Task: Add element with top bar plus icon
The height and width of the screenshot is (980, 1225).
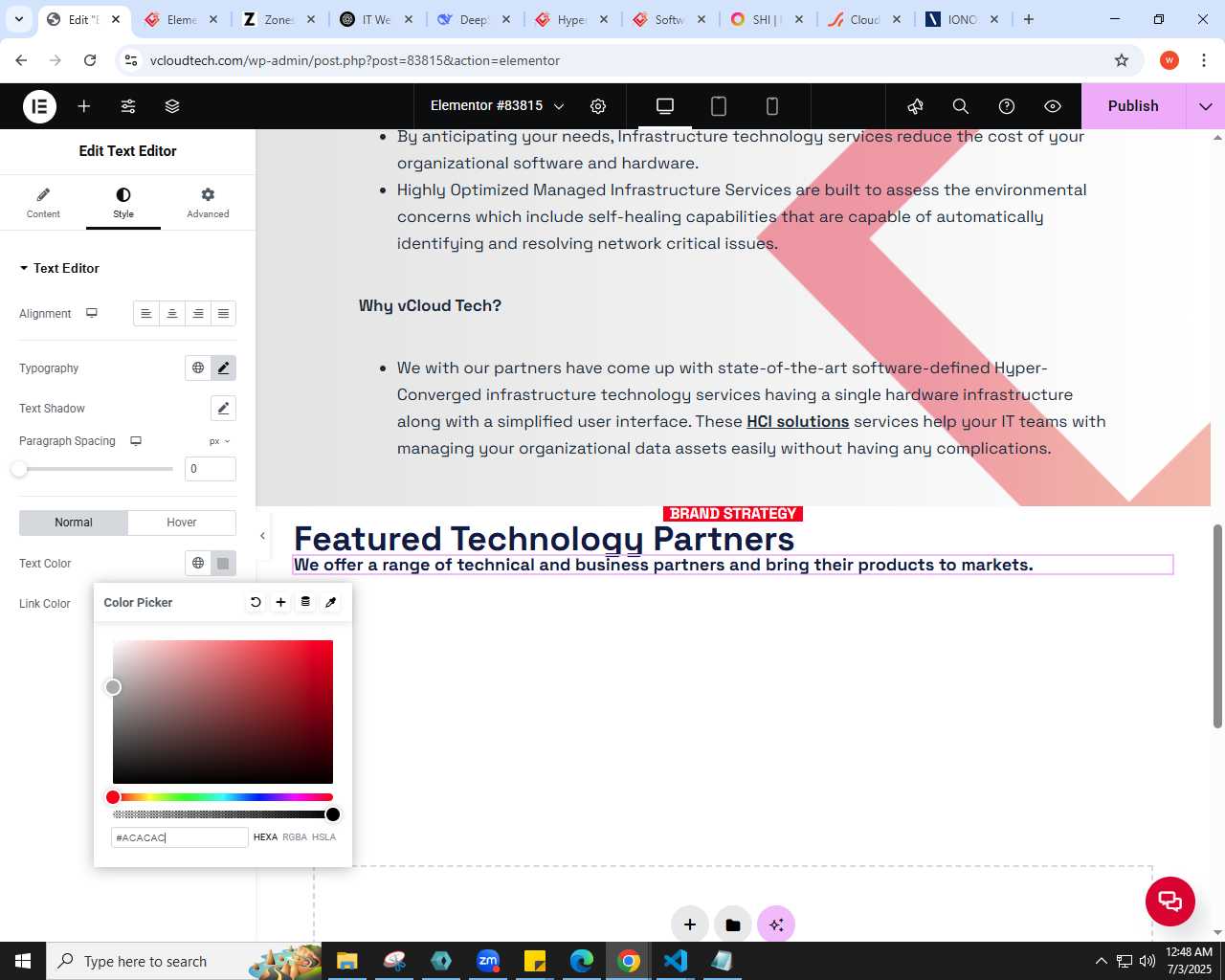Action: (x=84, y=106)
